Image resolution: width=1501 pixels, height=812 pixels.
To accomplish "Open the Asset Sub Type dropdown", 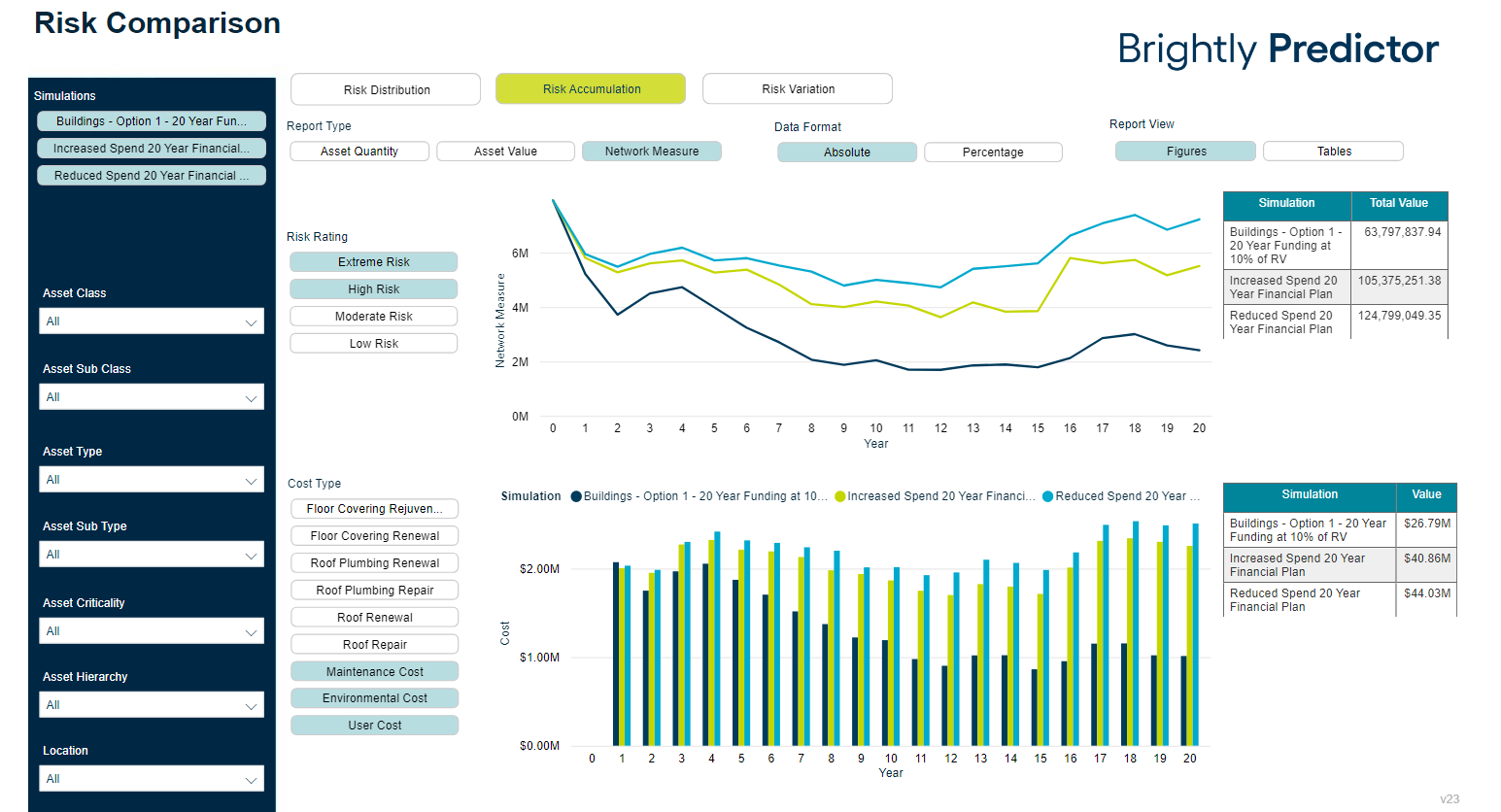I will tap(152, 555).
